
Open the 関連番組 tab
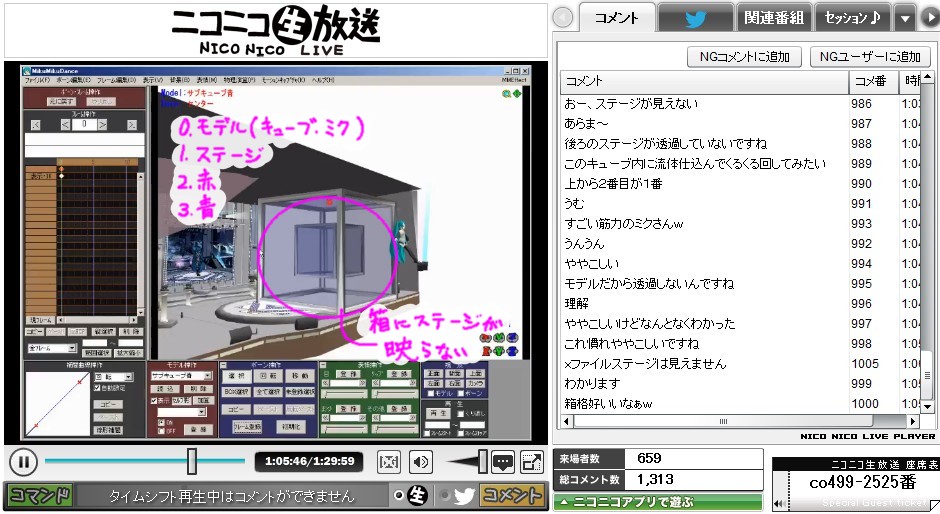click(774, 19)
